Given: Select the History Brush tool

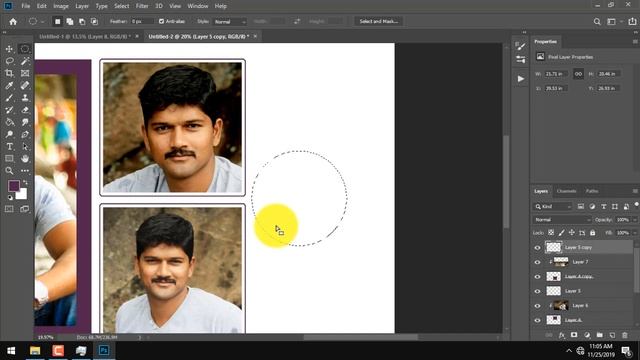Looking at the screenshot, I should point(9,110).
